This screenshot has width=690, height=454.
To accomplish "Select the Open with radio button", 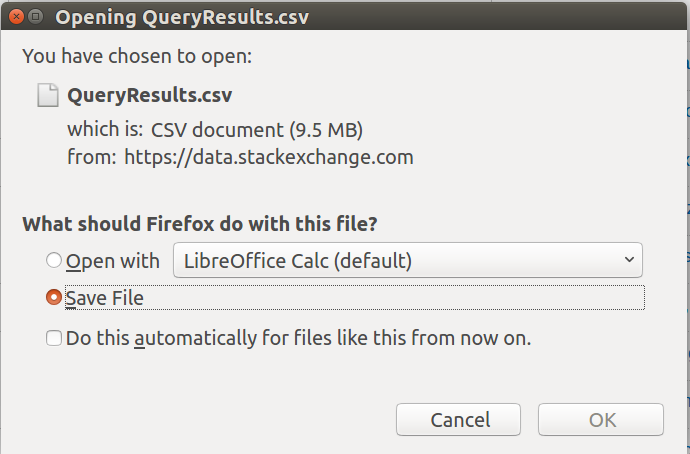I will [x=53, y=261].
